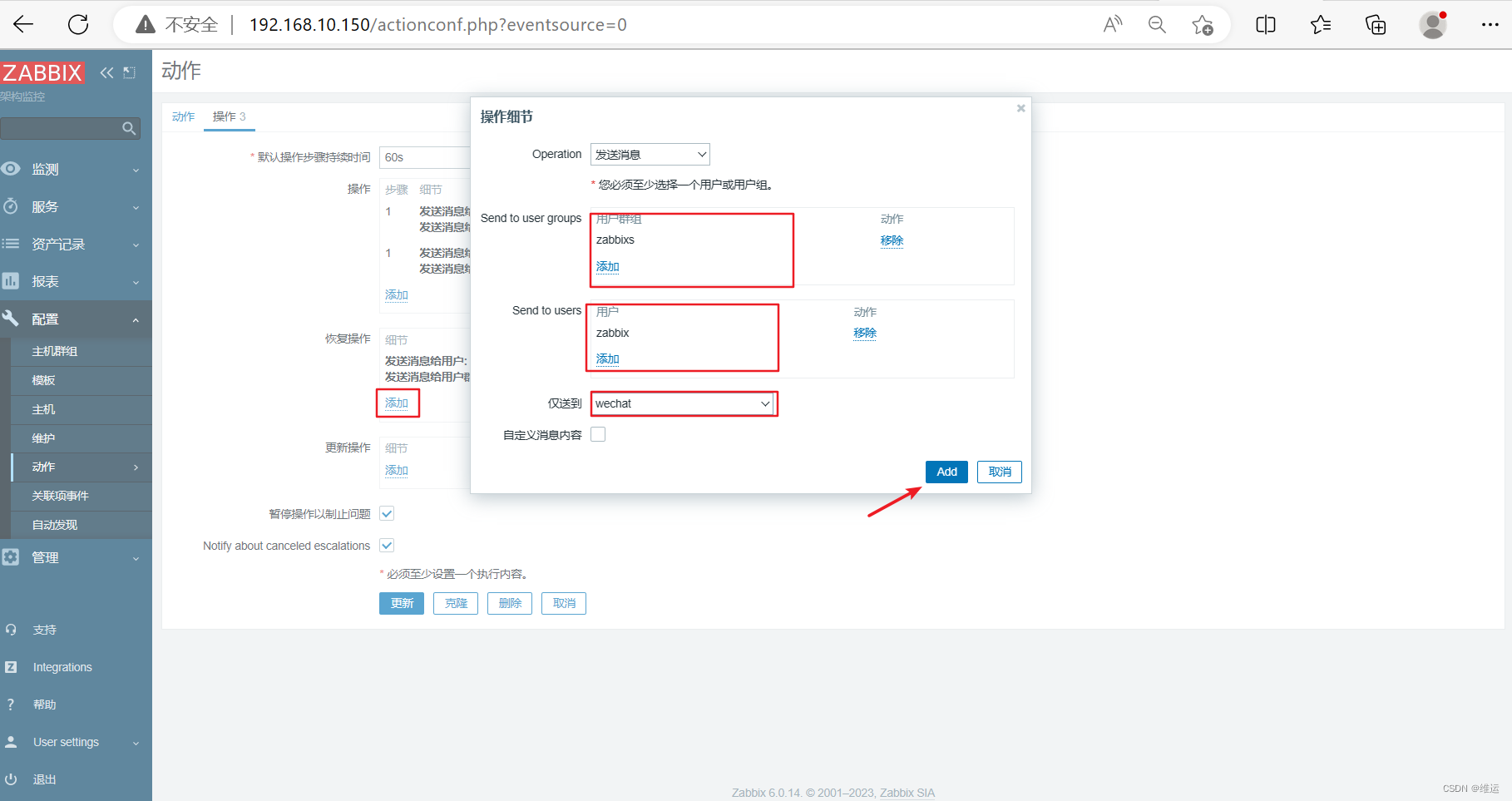Expand the 报表 menu chevron

(136, 282)
